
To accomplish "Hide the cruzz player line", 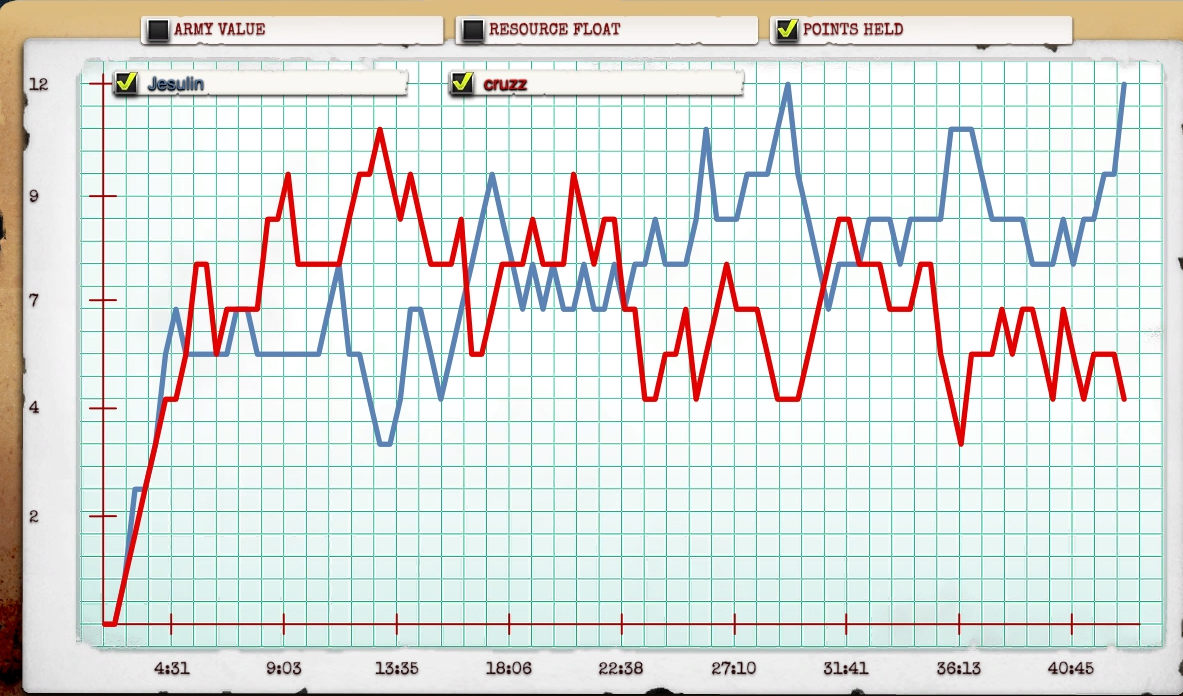I will click(462, 82).
